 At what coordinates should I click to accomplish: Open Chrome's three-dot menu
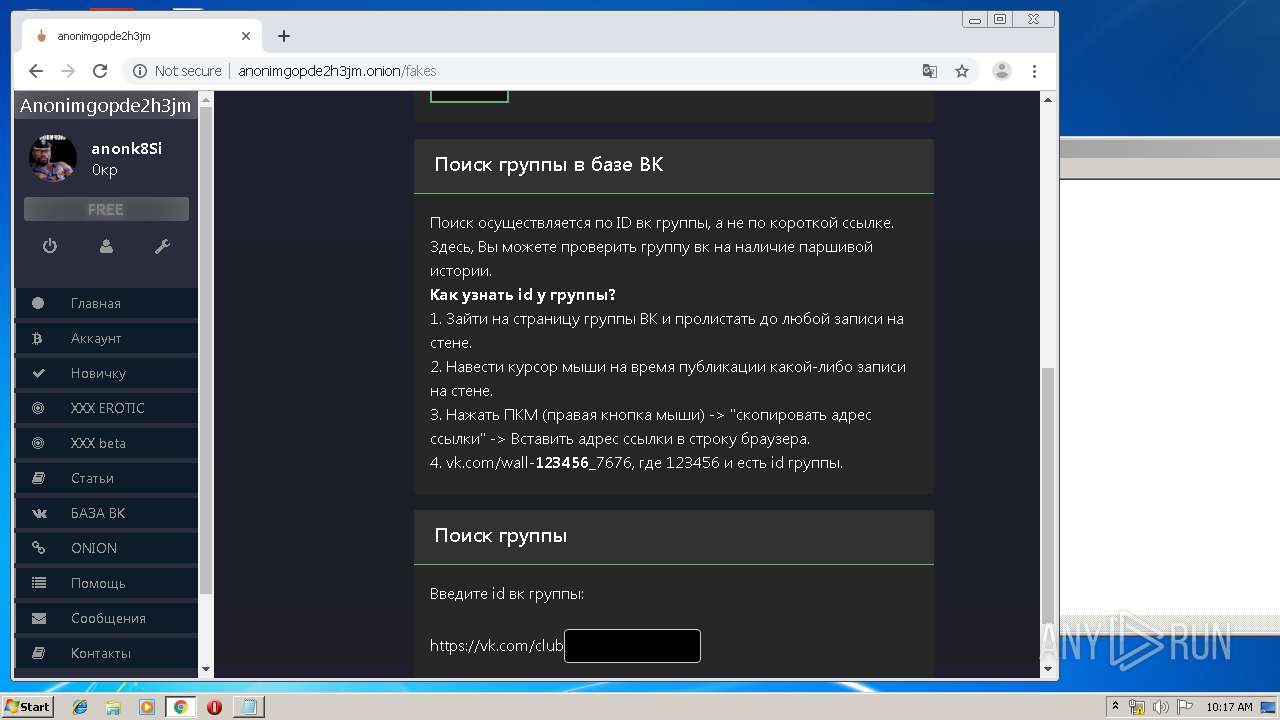click(1034, 71)
